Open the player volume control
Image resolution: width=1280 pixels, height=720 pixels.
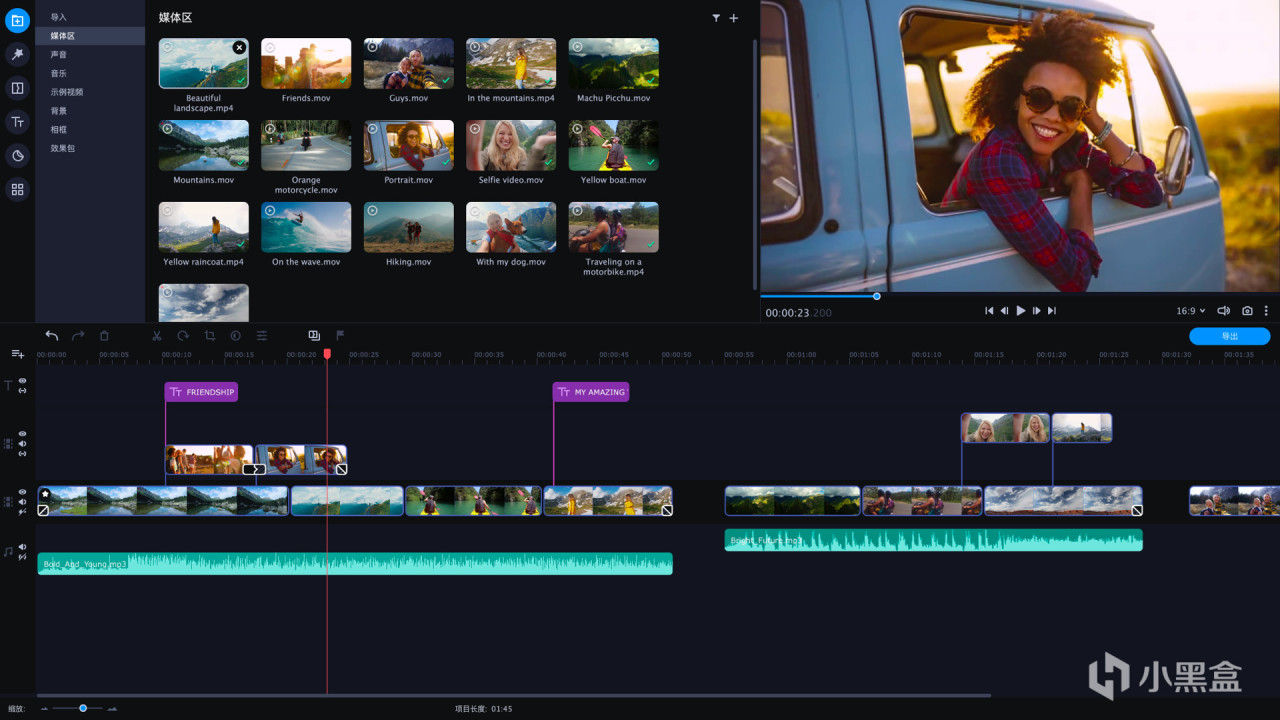tap(1223, 311)
